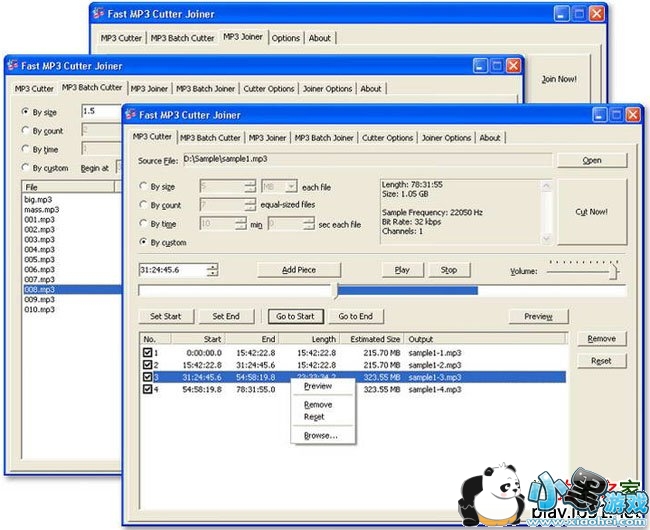Click the Join Now! button in rear window
The image size is (650, 530).
559,79
